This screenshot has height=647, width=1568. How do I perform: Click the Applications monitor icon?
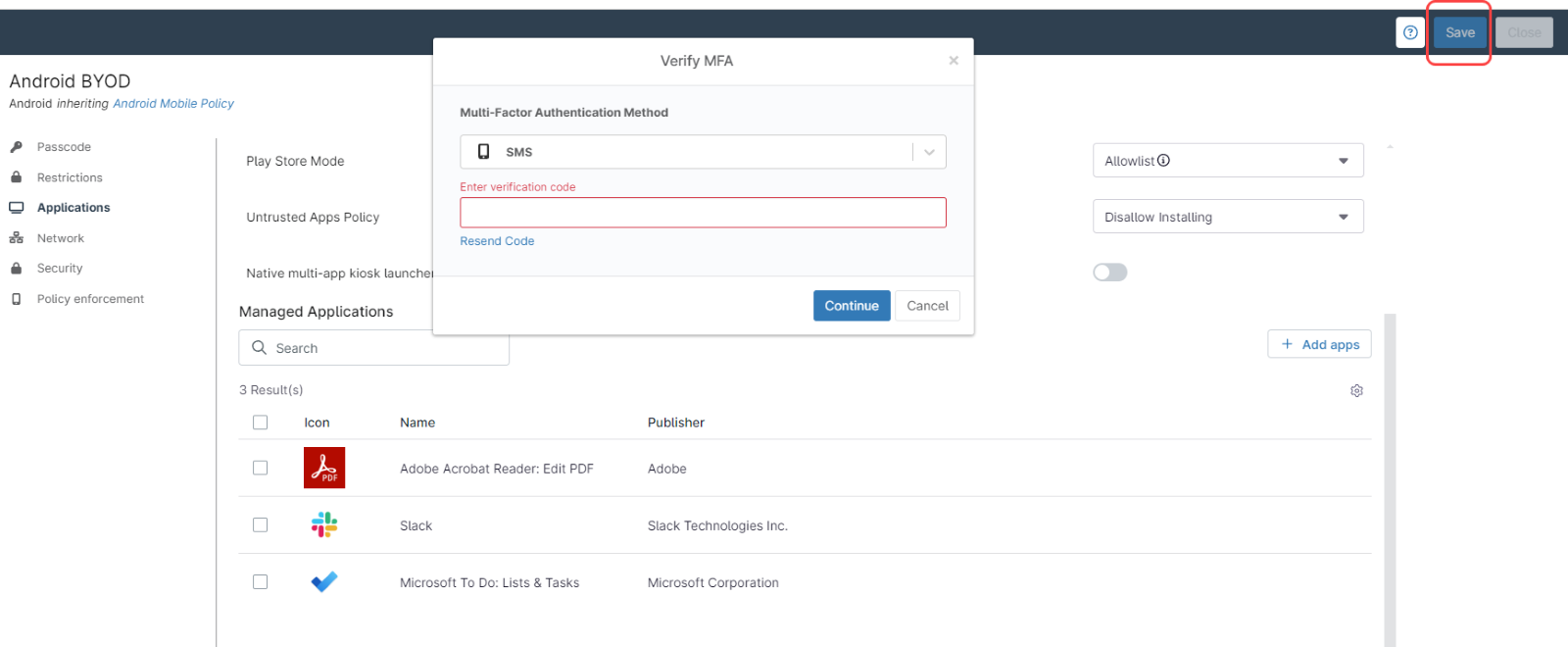pyautogui.click(x=16, y=208)
